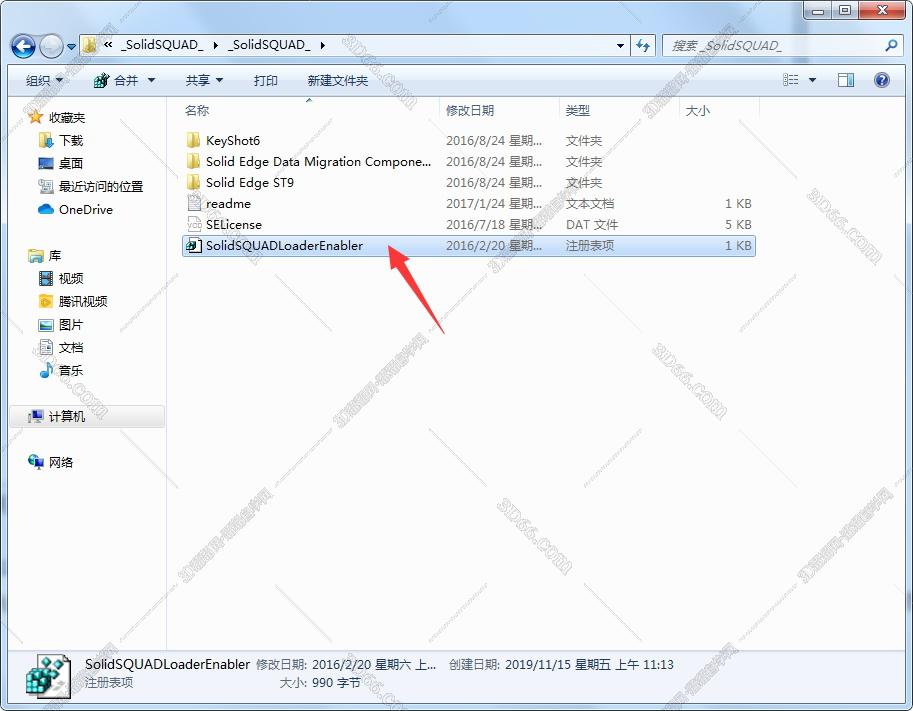Image resolution: width=913 pixels, height=711 pixels.
Task: Select the SELicense DAT file icon
Action: [193, 224]
